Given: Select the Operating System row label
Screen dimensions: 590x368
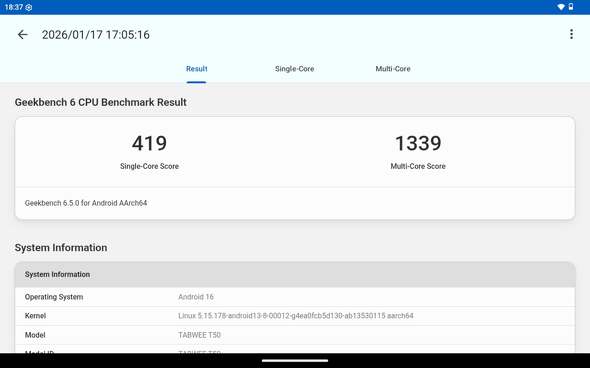Looking at the screenshot, I should tap(54, 297).
